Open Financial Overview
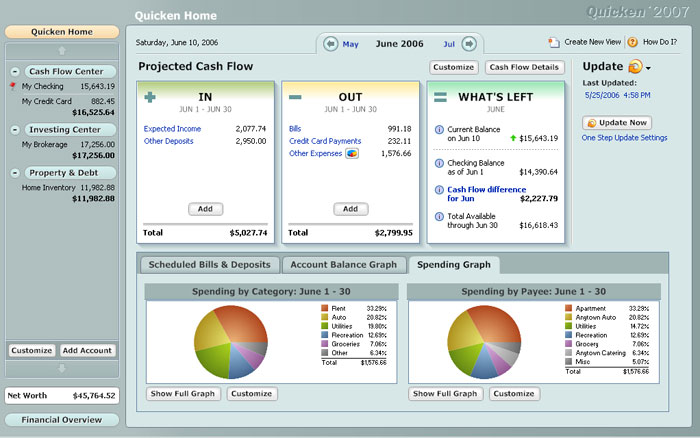 coord(62,420)
